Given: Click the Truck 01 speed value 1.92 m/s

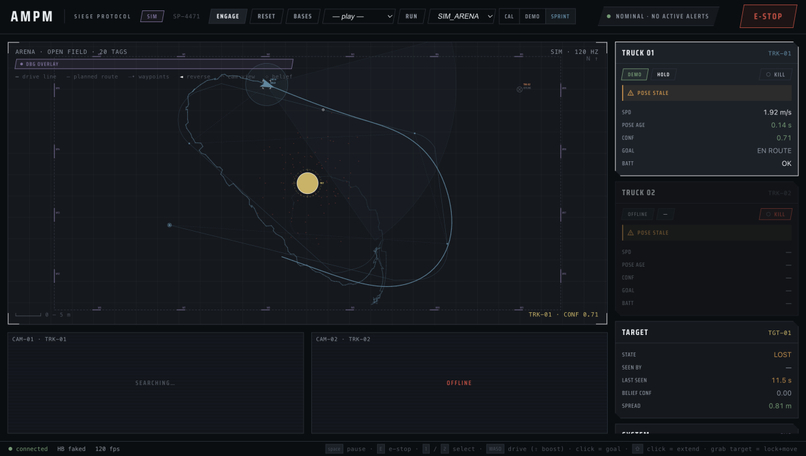Looking at the screenshot, I should click(777, 113).
